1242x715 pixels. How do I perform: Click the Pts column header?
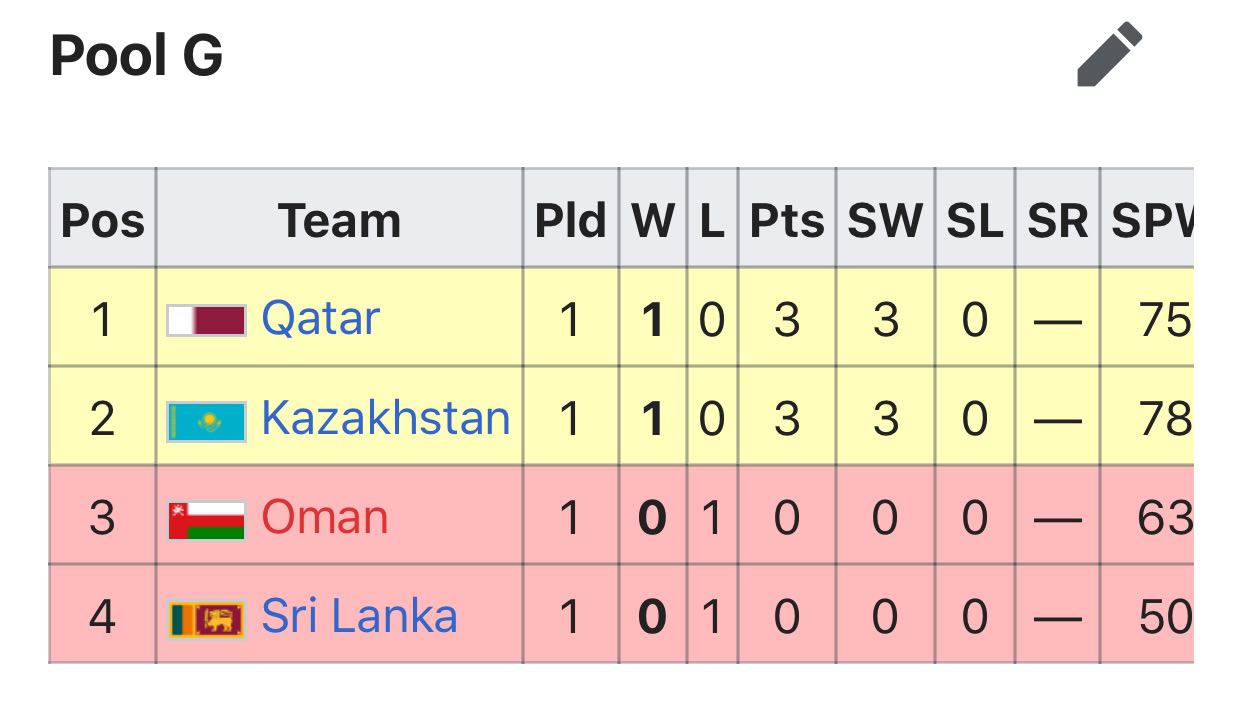pyautogui.click(x=787, y=219)
